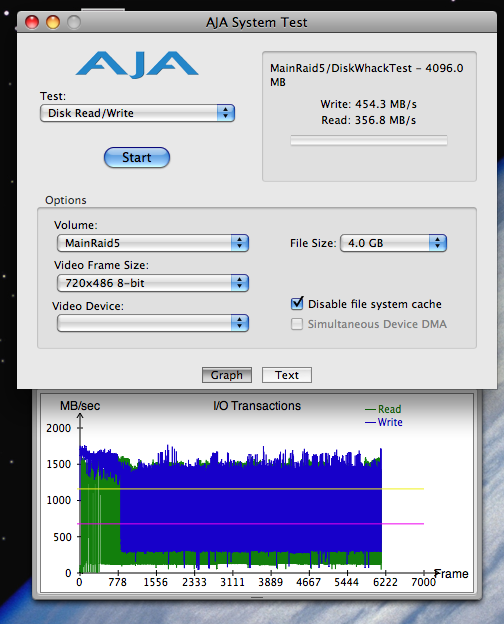This screenshot has height=624, width=504.
Task: Click the Write legend in graph
Action: [384, 422]
